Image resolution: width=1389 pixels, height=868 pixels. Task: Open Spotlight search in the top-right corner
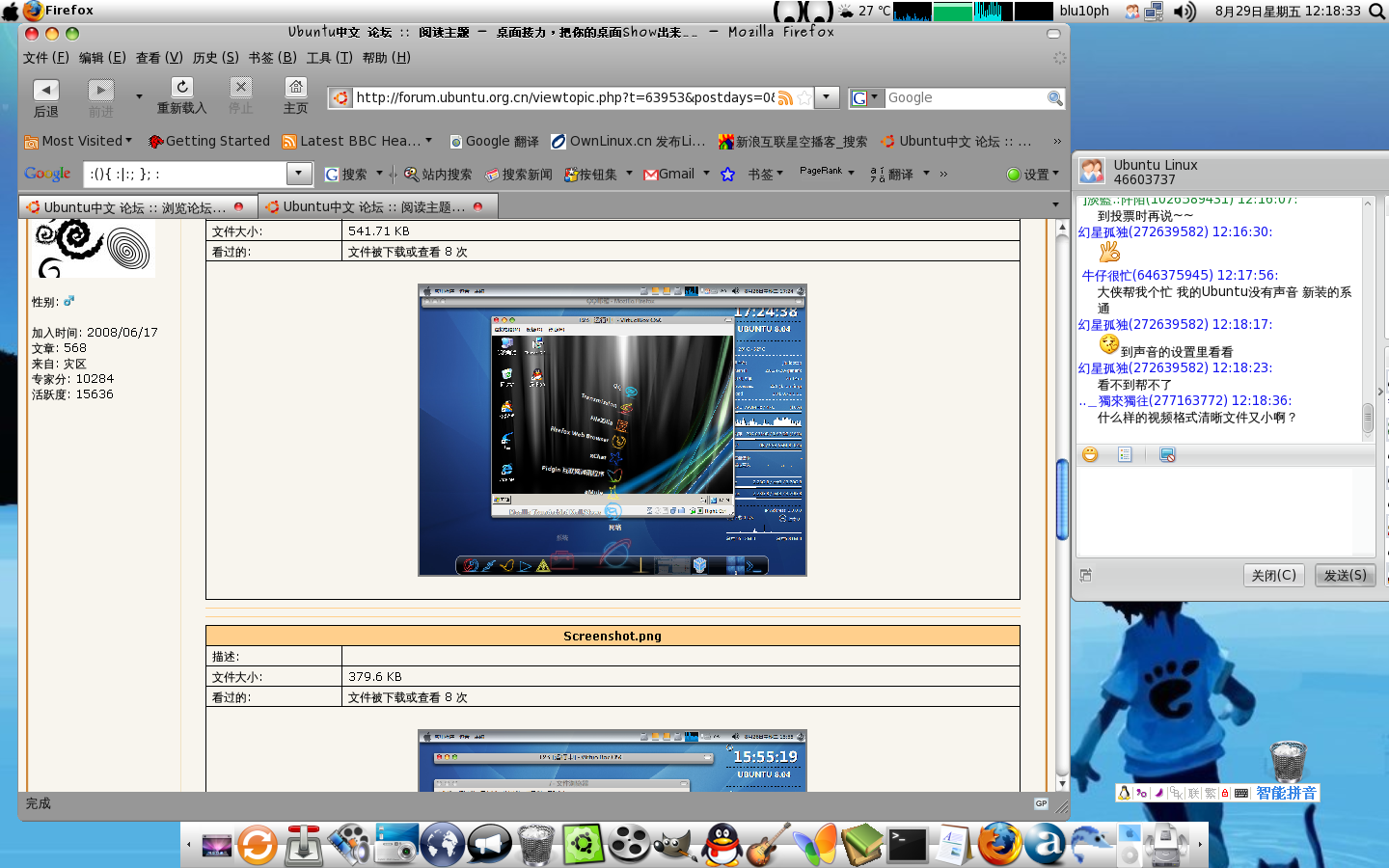pyautogui.click(x=1376, y=12)
